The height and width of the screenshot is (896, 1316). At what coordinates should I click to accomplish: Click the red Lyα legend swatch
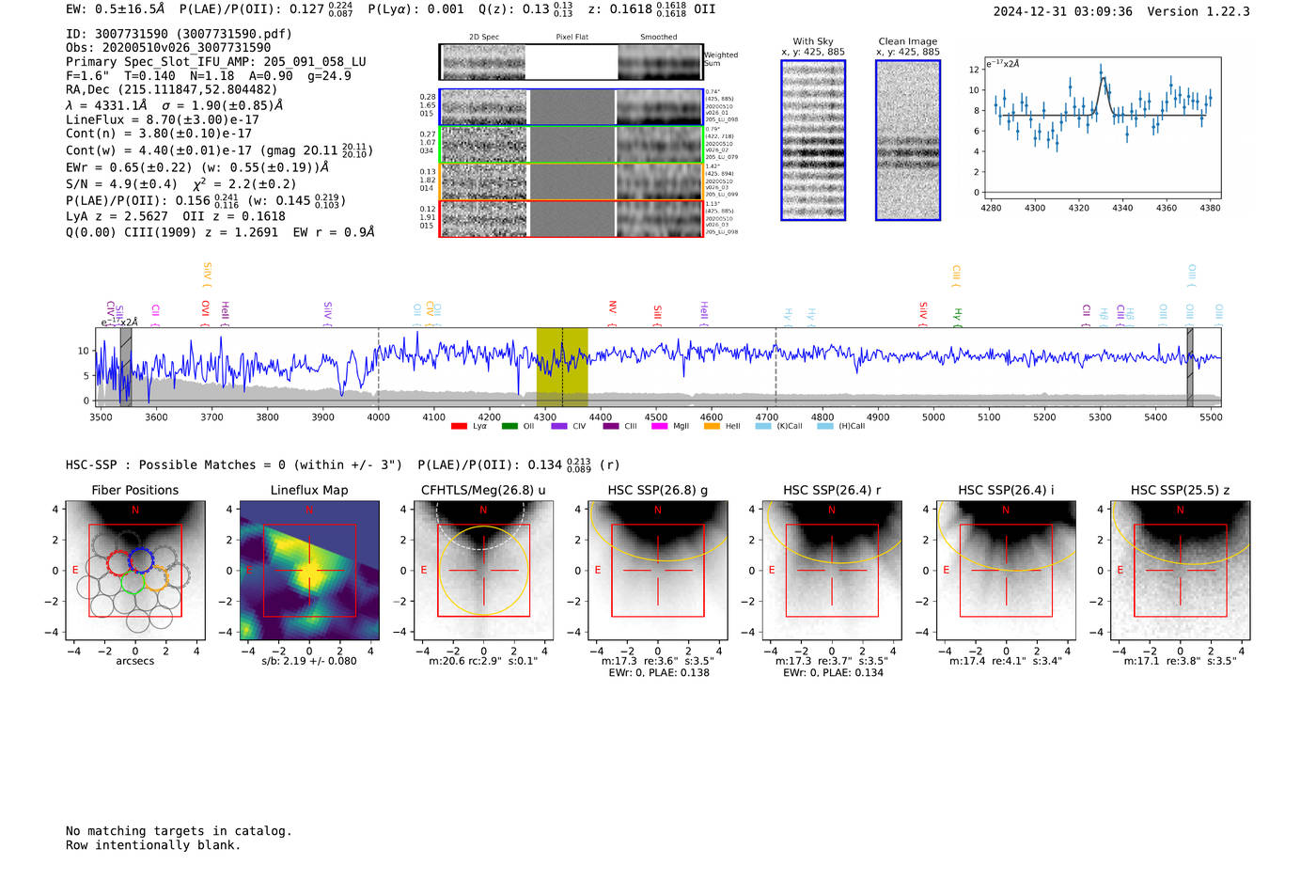[459, 427]
